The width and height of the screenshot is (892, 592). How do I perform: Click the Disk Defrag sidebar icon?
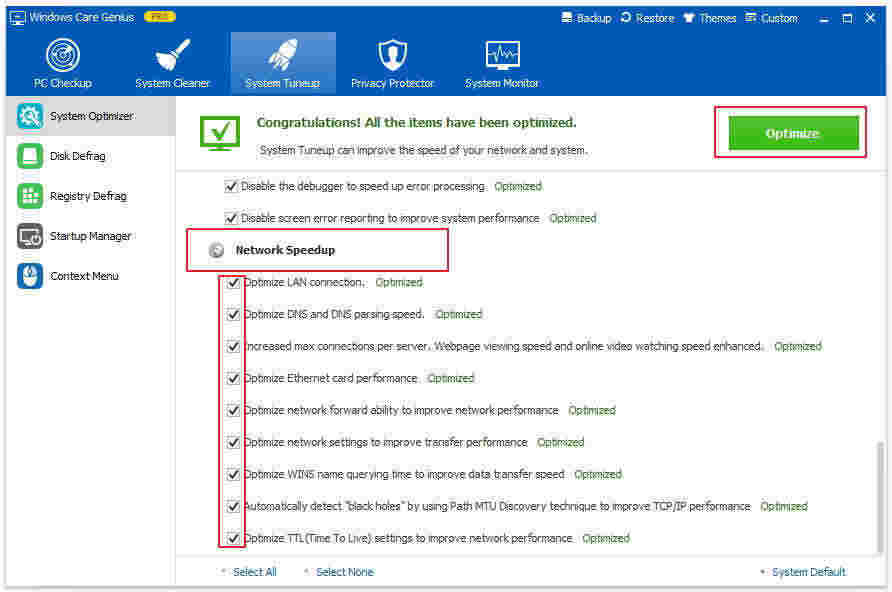pyautogui.click(x=30, y=156)
